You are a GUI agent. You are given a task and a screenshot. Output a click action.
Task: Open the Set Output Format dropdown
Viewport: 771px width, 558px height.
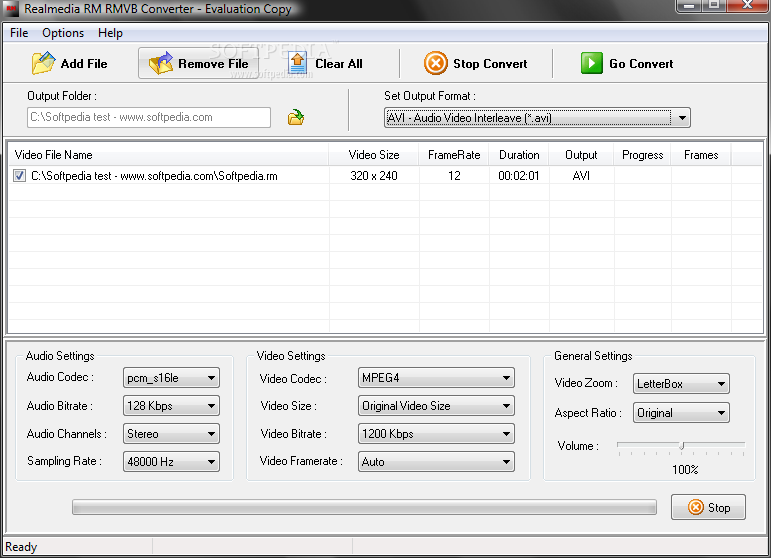click(x=537, y=118)
